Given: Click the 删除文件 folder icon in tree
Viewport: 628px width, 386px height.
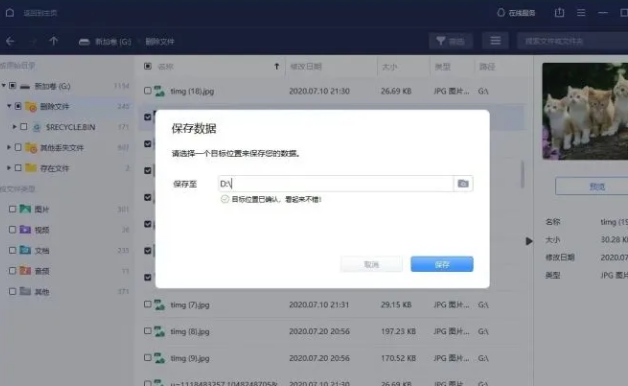Looking at the screenshot, I should pyautogui.click(x=31, y=107).
